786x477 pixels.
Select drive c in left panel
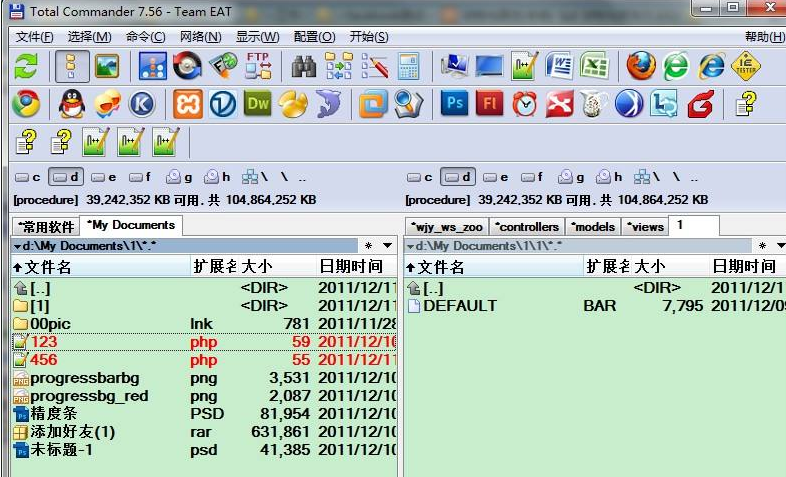[x=28, y=177]
